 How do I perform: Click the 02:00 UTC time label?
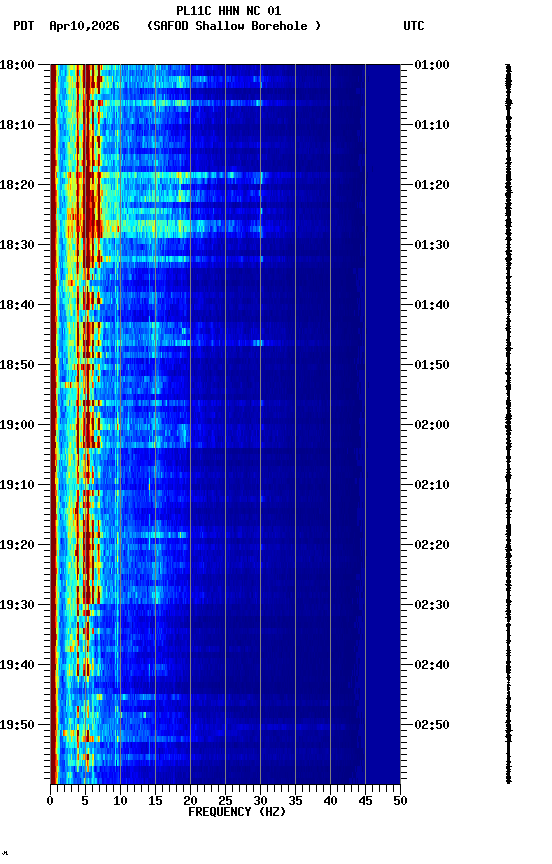pos(432,425)
